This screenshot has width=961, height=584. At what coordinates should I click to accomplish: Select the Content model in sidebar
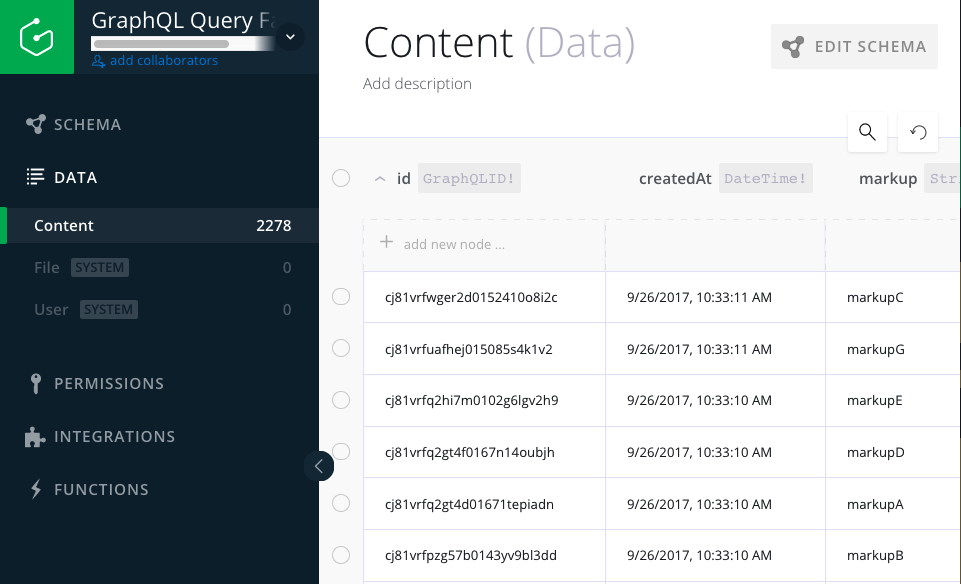click(x=159, y=226)
